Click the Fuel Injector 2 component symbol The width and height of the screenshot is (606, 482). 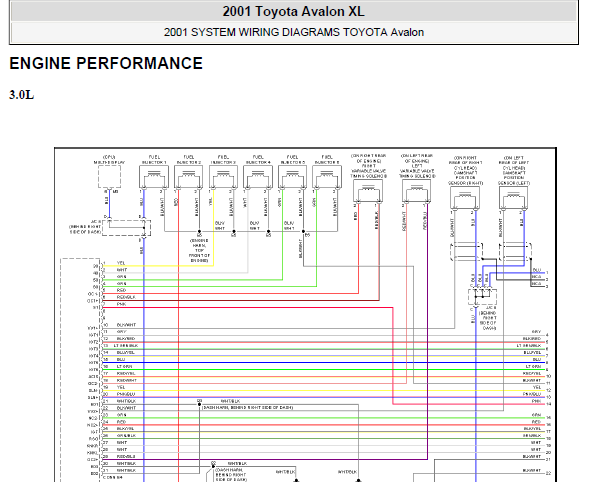point(189,177)
